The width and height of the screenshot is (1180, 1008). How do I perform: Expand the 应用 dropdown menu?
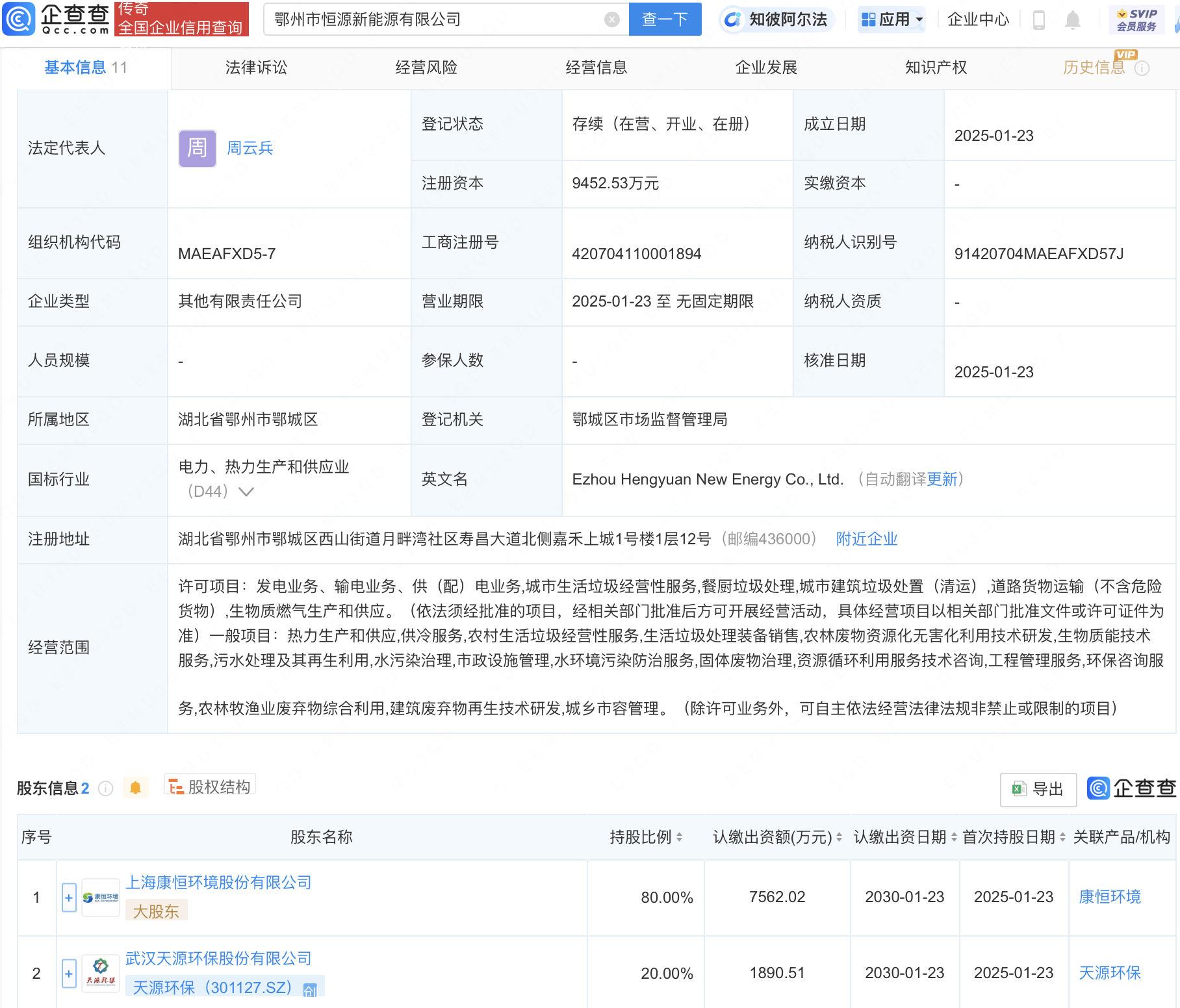pos(891,19)
